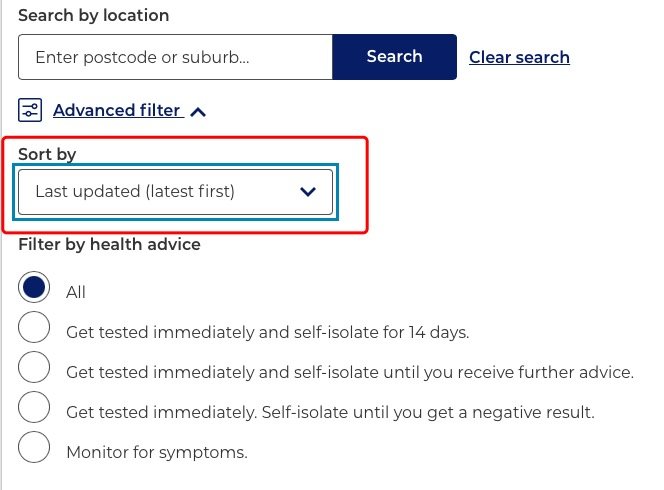Screen dimensions: 664x490
Task: Click label text 'until you get a negative result.'
Action: (473, 412)
